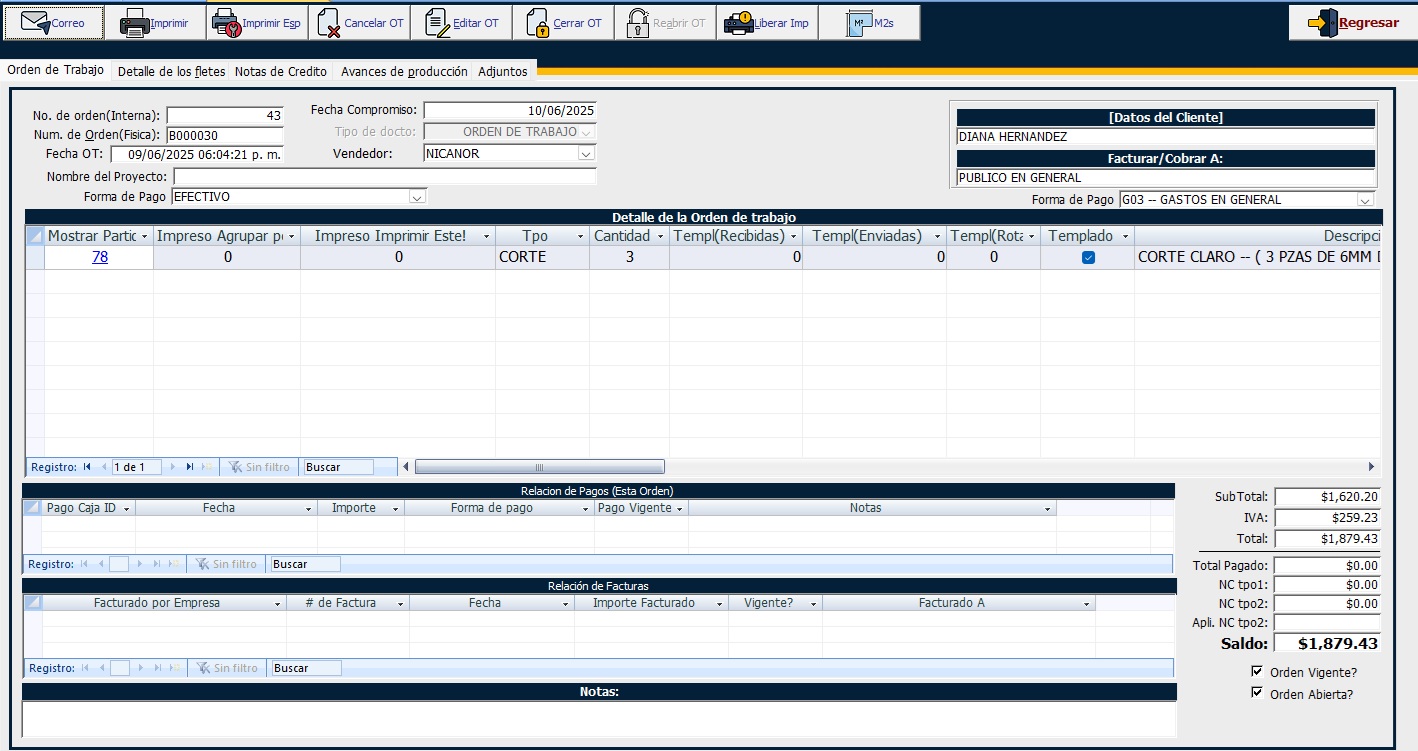
Task: Click the partida link 78
Action: [x=100, y=257]
